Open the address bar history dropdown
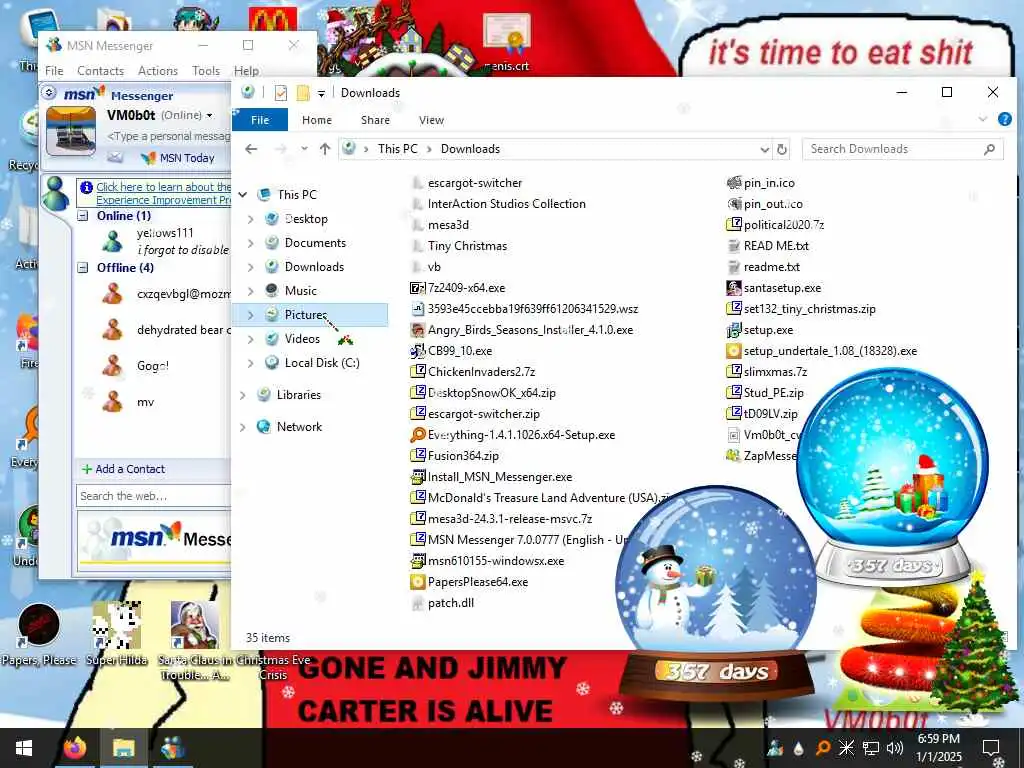Screen dimensions: 1024x768 click(764, 150)
